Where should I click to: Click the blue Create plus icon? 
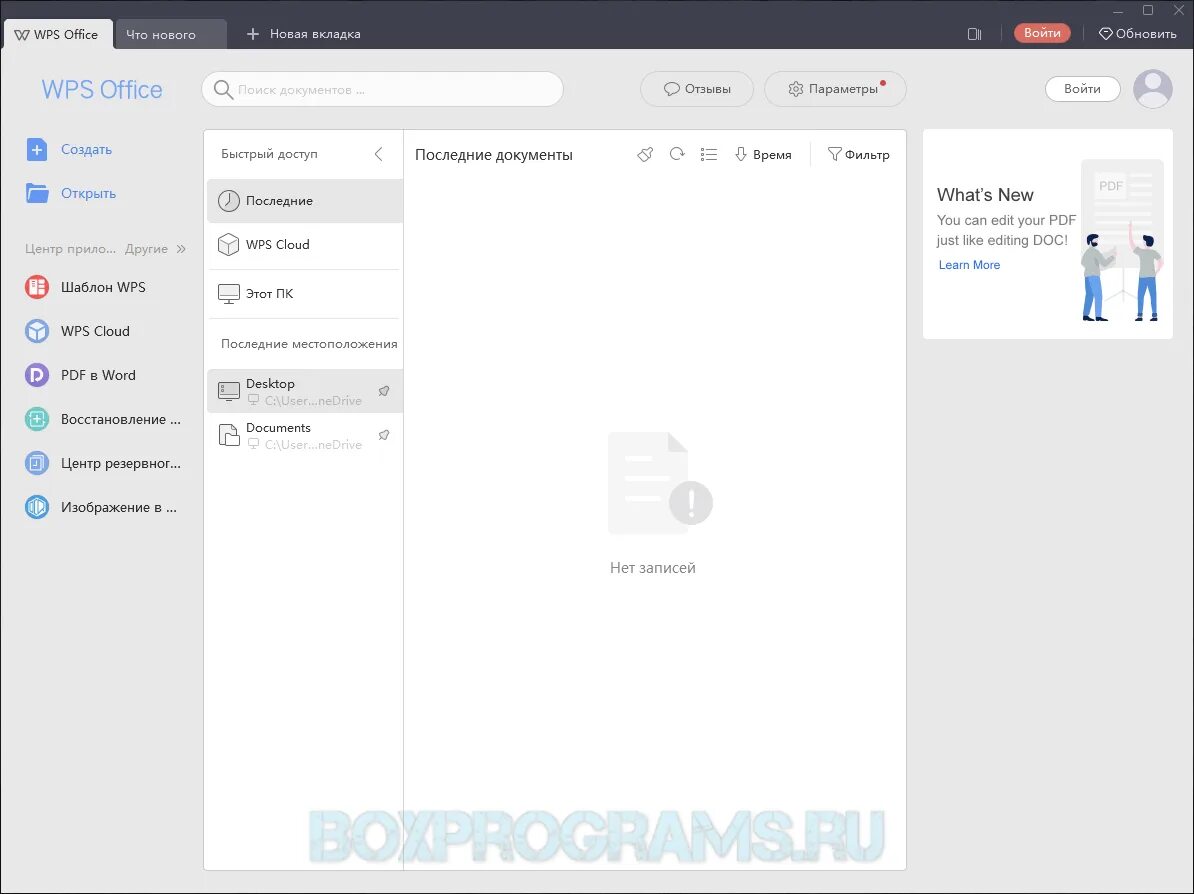(x=37, y=149)
